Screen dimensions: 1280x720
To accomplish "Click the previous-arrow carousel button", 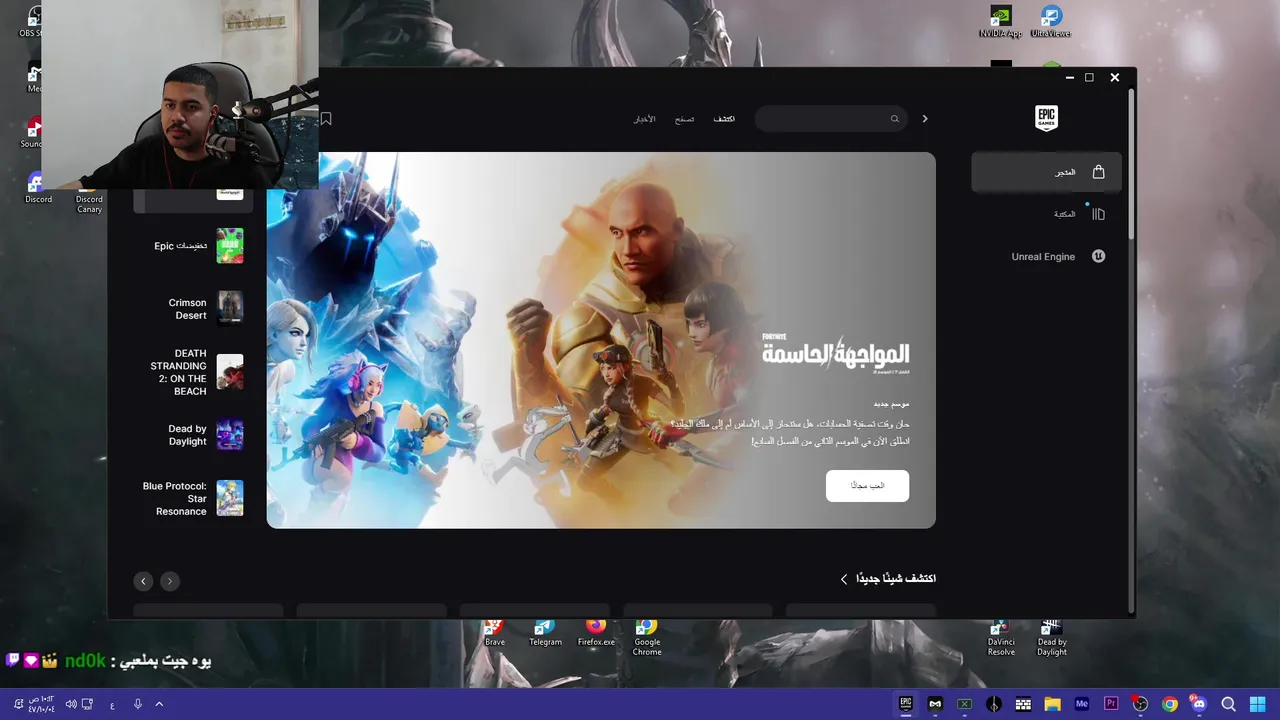I will (143, 581).
